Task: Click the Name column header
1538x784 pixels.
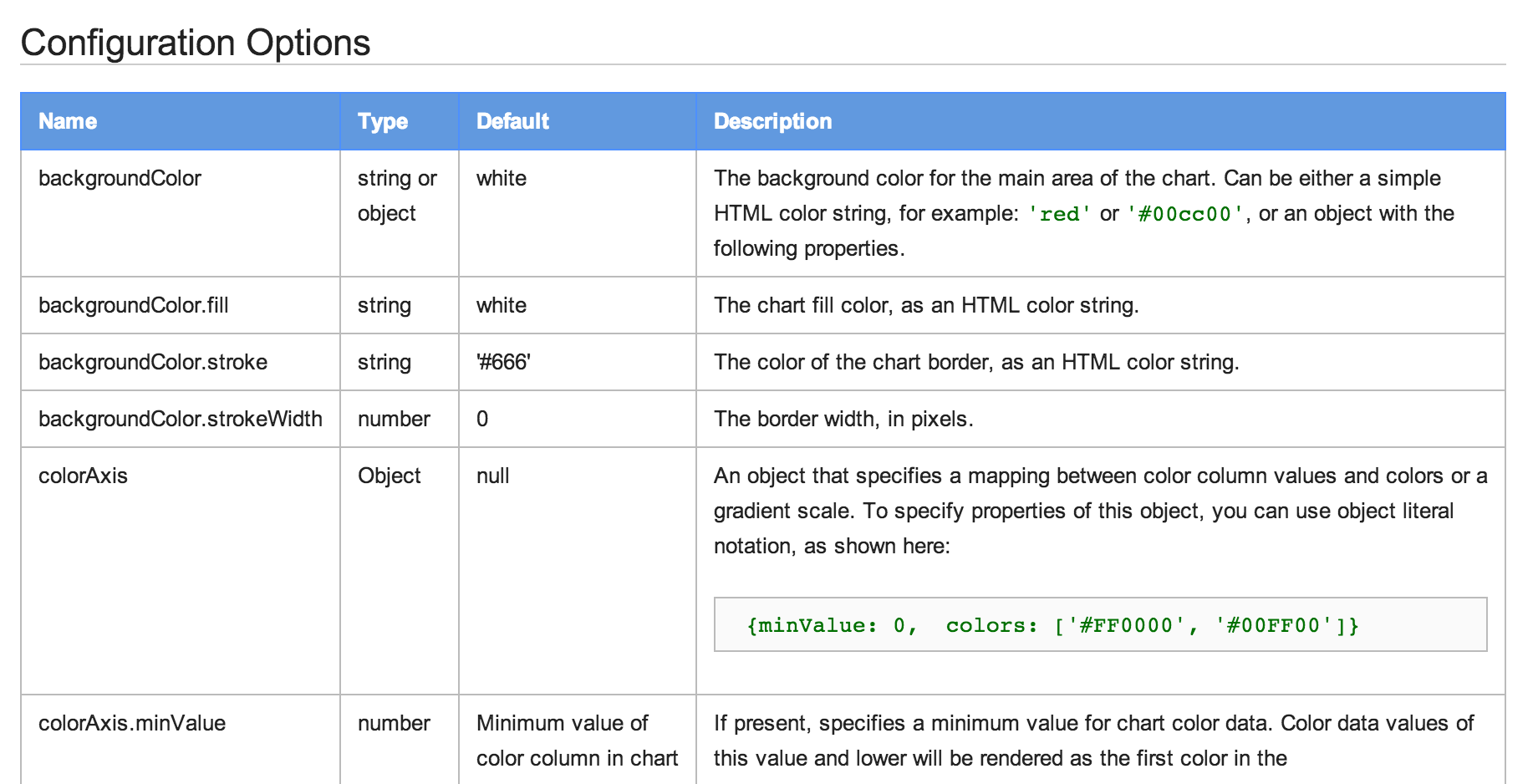Action: [x=68, y=121]
